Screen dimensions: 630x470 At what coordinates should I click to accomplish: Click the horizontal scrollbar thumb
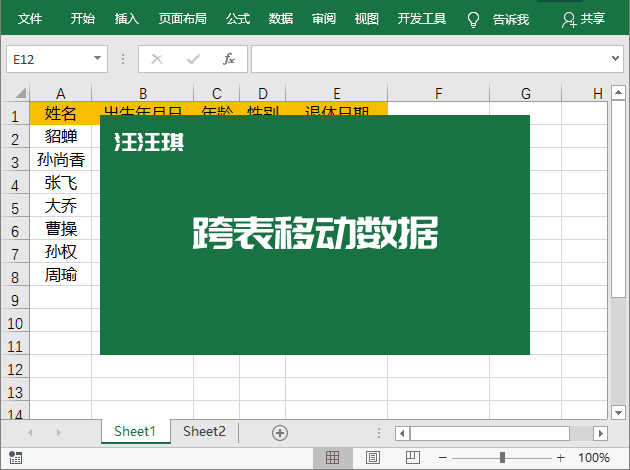click(x=490, y=433)
